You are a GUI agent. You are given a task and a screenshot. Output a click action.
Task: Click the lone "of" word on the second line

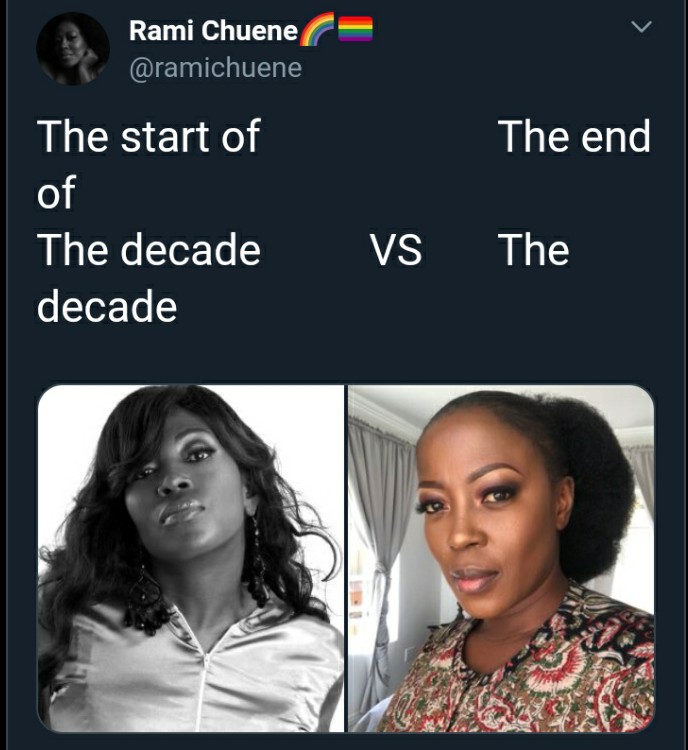click(56, 192)
